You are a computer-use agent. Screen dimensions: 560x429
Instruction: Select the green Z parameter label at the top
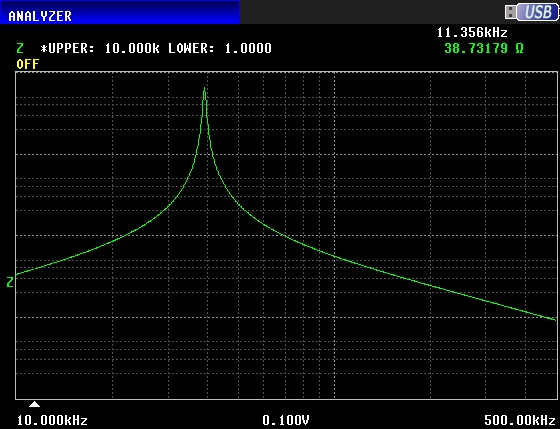(20, 48)
